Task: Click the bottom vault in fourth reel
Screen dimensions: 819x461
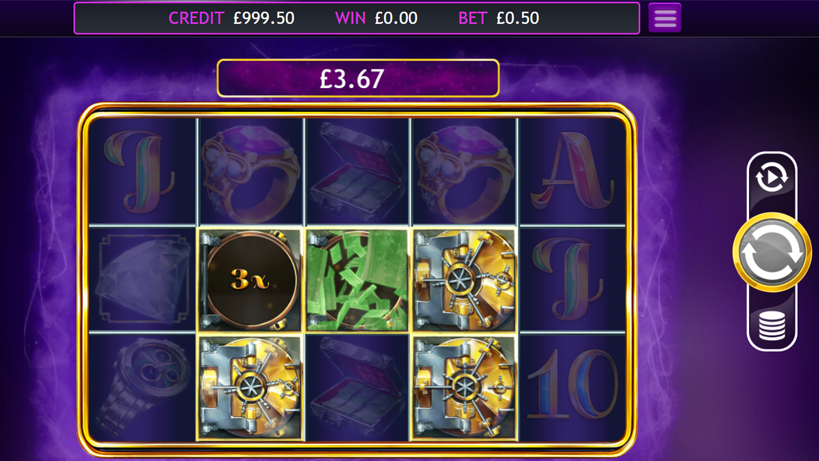Action: (464, 388)
